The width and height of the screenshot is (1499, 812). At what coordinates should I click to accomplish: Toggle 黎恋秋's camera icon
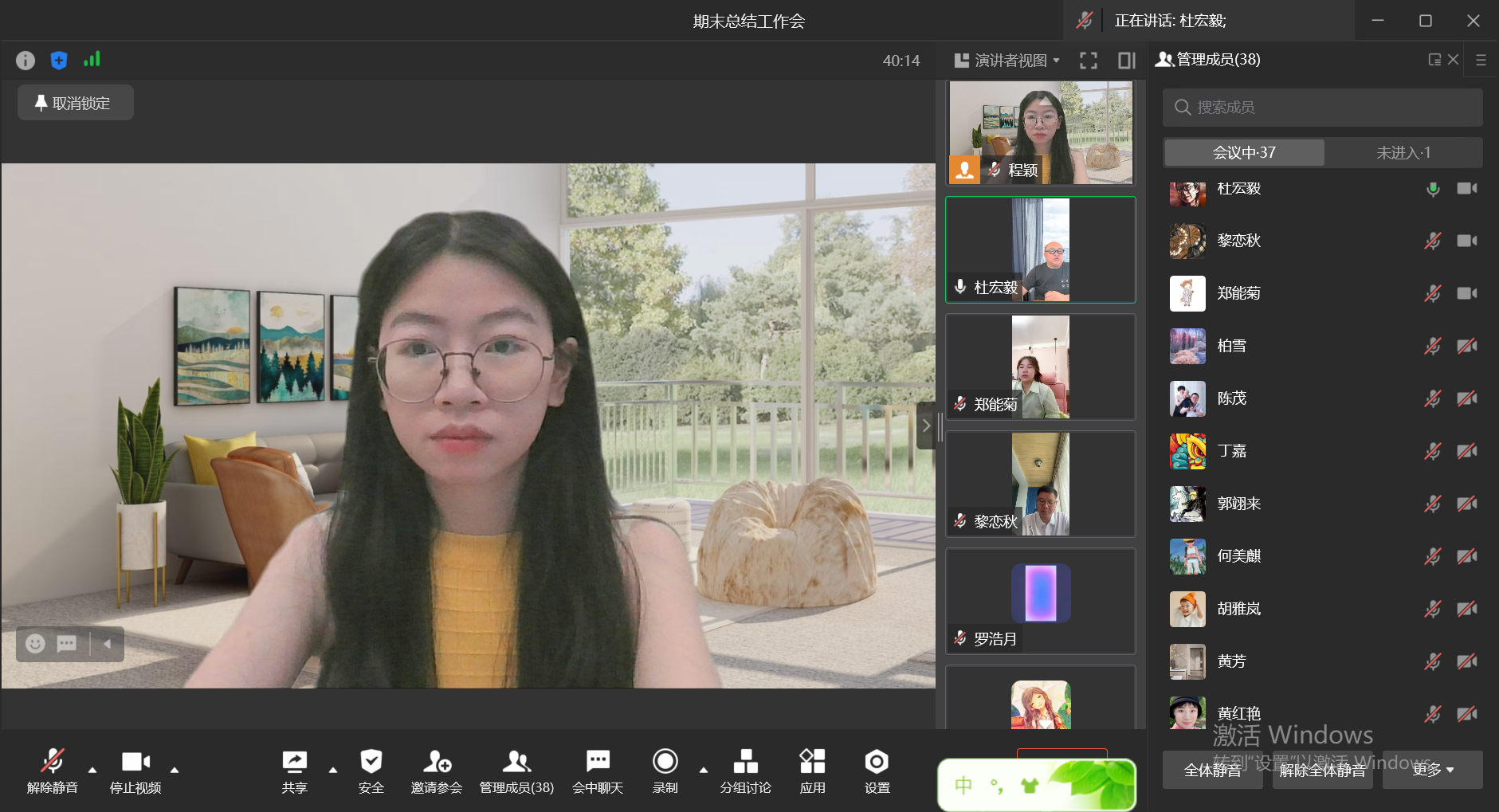[1467, 241]
